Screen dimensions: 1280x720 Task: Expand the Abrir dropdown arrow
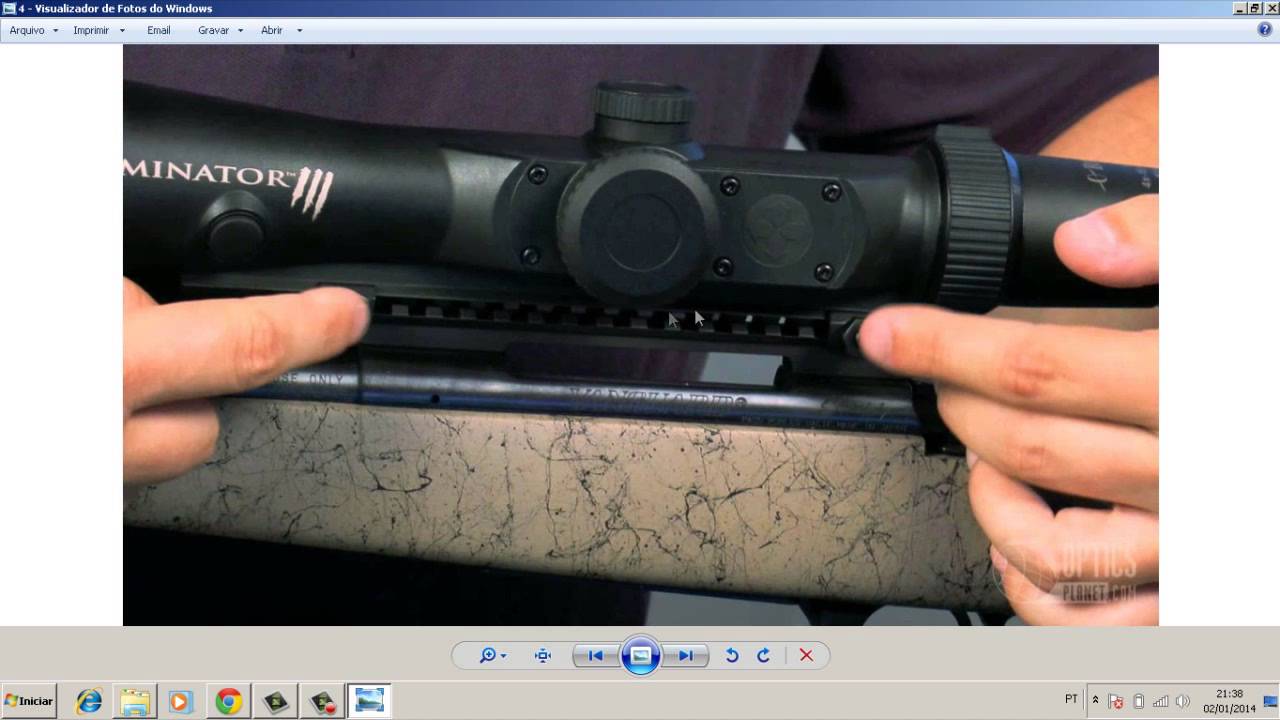(299, 30)
